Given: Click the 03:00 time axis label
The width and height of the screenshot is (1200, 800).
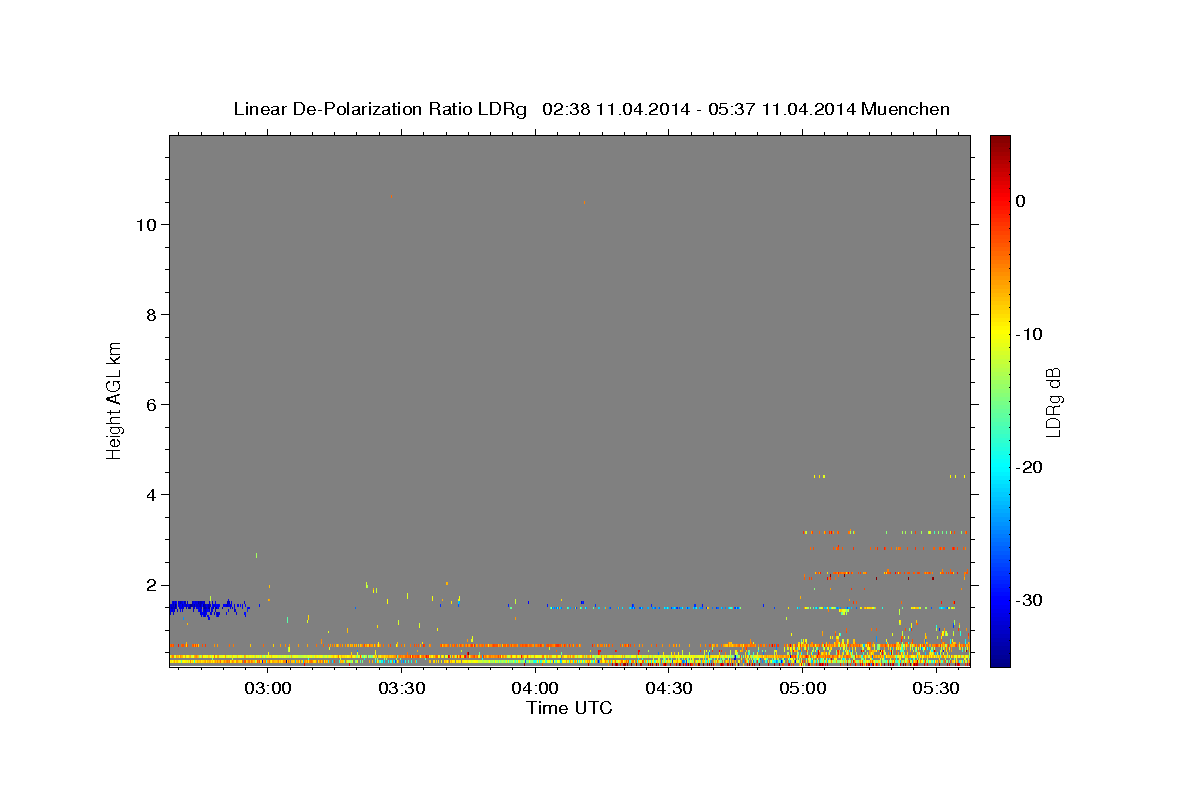Looking at the screenshot, I should pos(268,688).
